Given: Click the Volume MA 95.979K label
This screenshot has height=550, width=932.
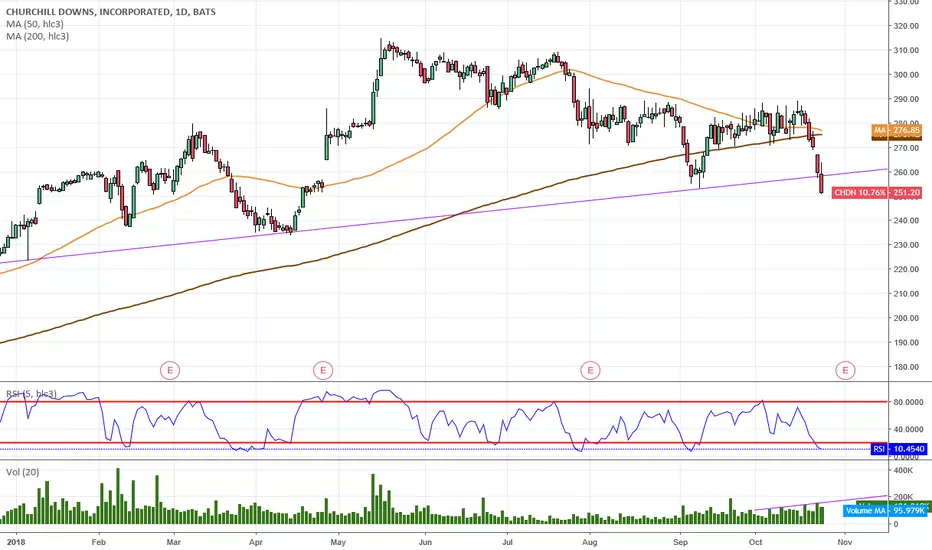Looking at the screenshot, I should 885,511.
